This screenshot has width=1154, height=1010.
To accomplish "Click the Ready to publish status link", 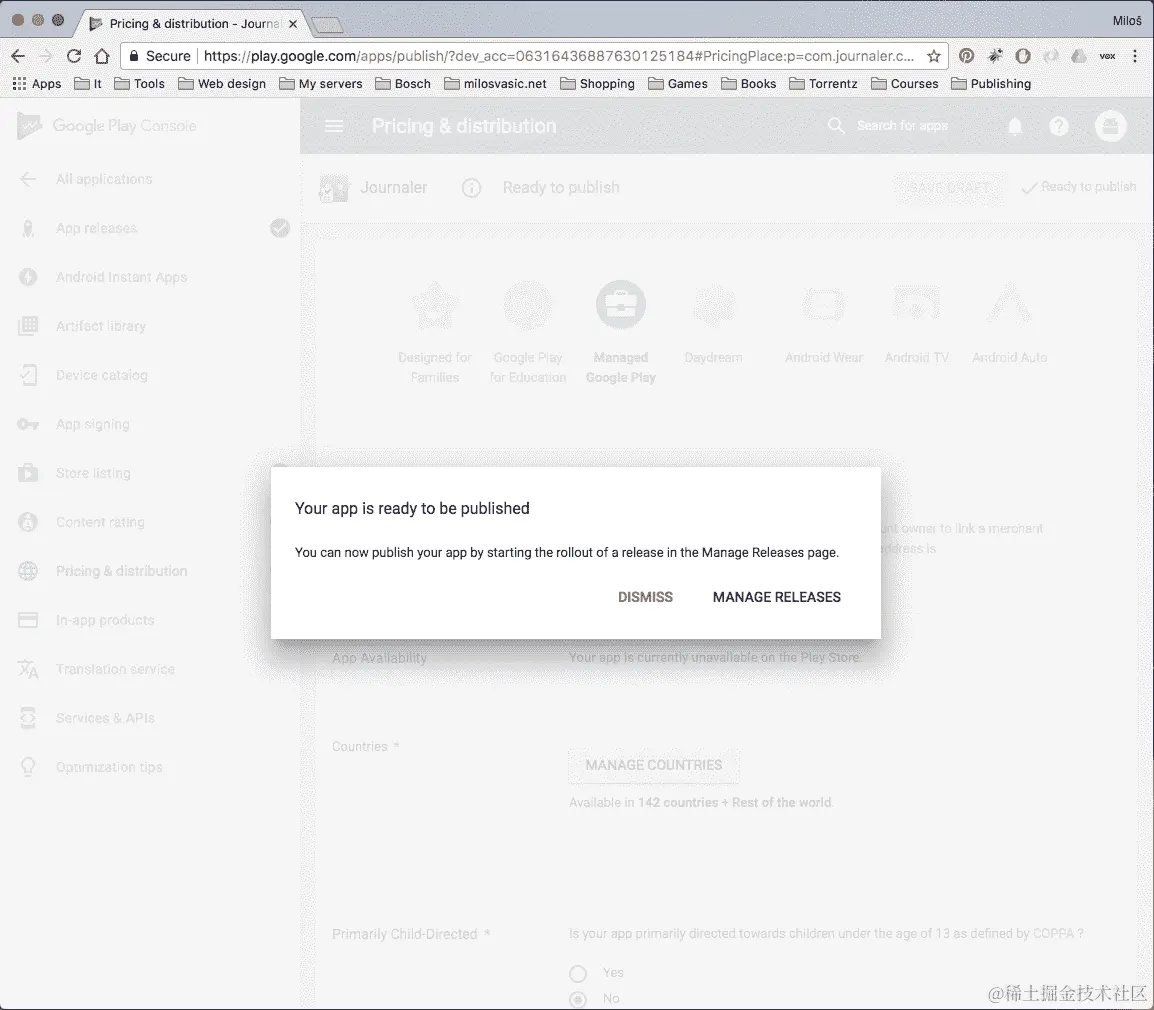I will point(1079,187).
